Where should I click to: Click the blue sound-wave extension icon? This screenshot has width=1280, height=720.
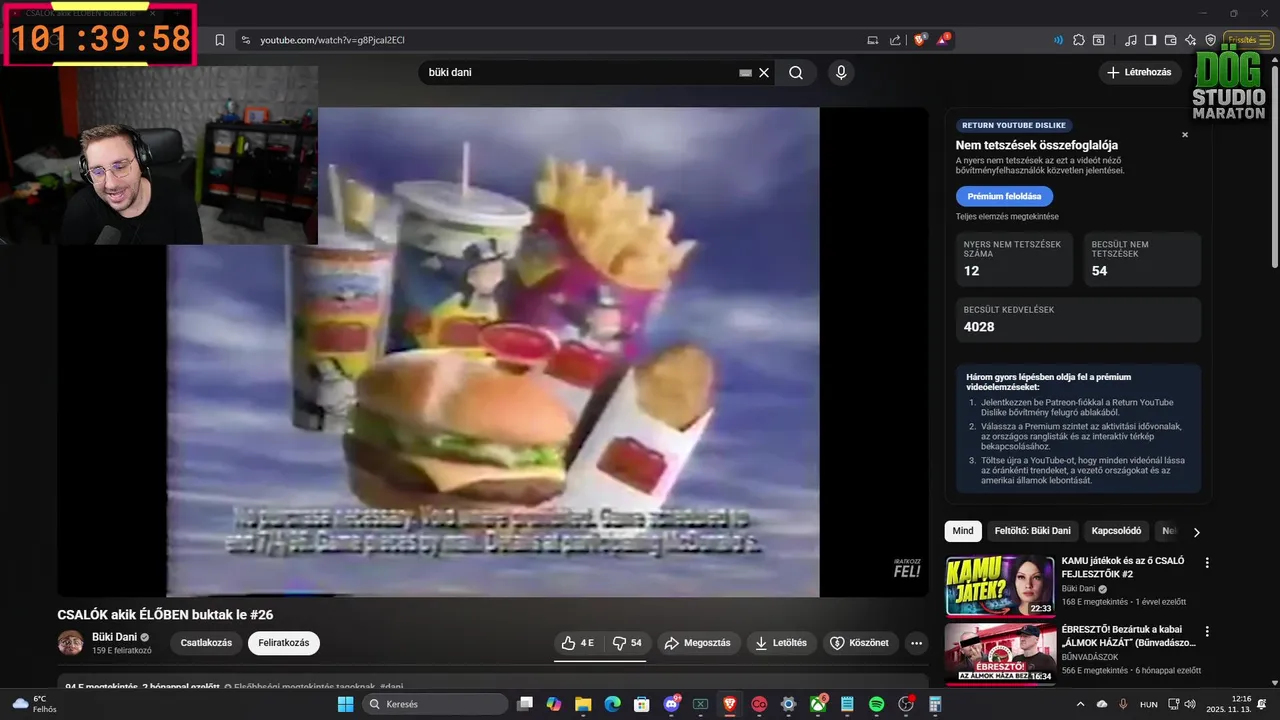pos(1058,40)
